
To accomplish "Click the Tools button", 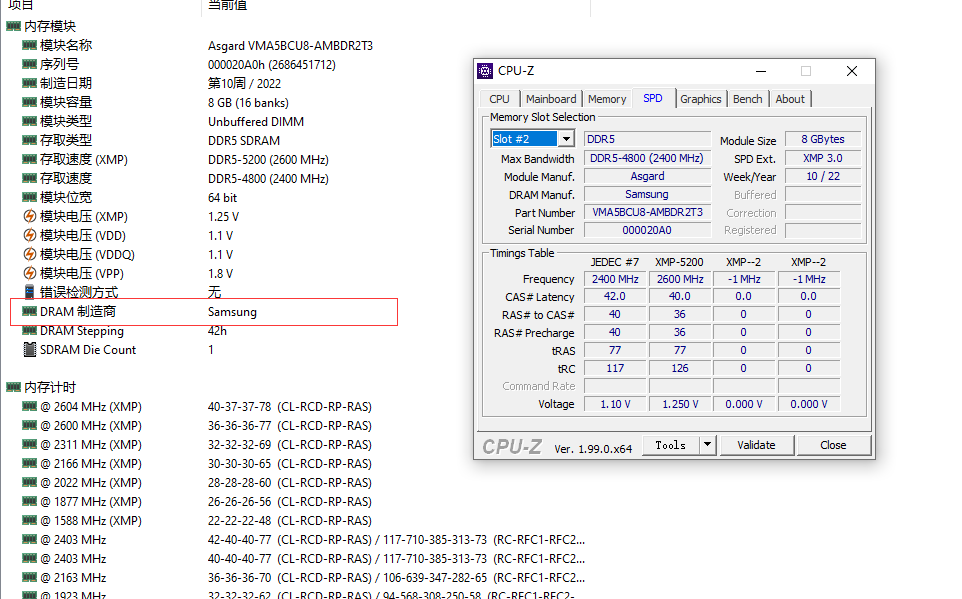I will [671, 445].
